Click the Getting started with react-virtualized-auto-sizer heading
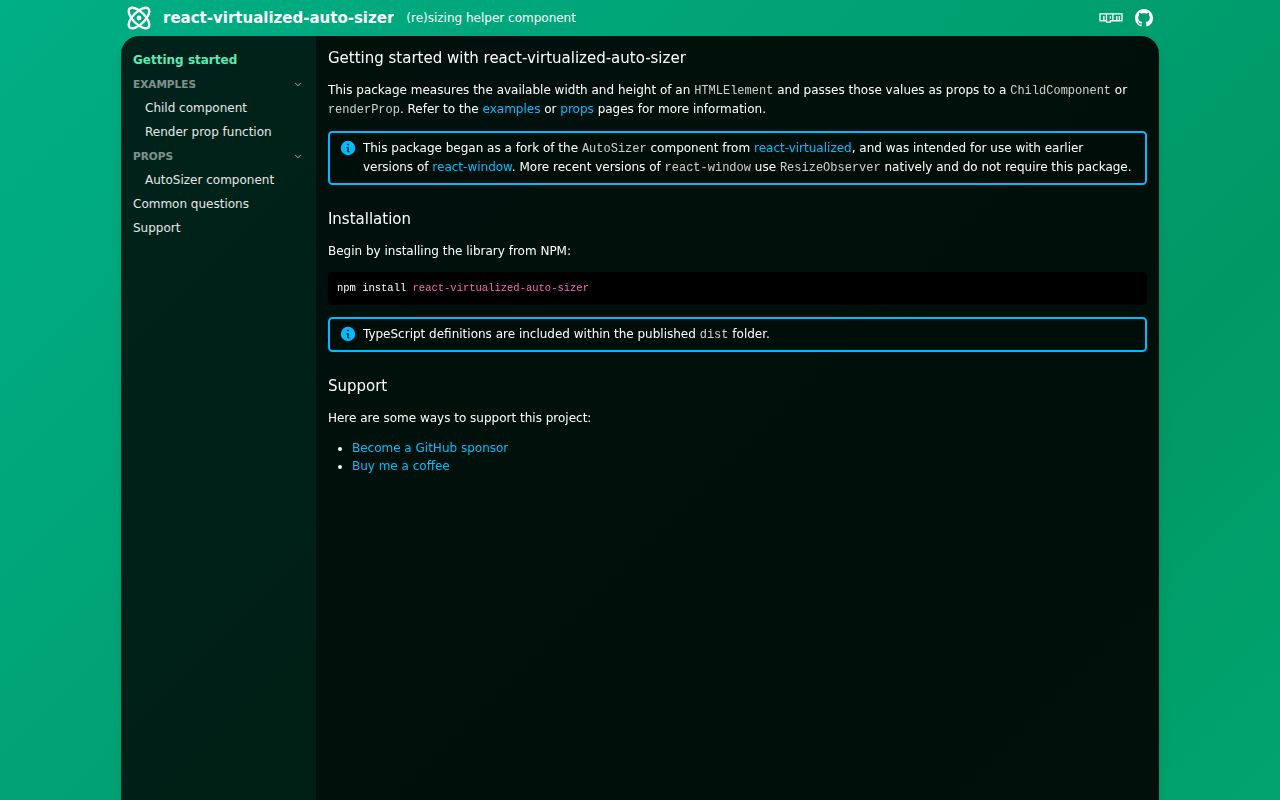The height and width of the screenshot is (800, 1280). (x=507, y=58)
